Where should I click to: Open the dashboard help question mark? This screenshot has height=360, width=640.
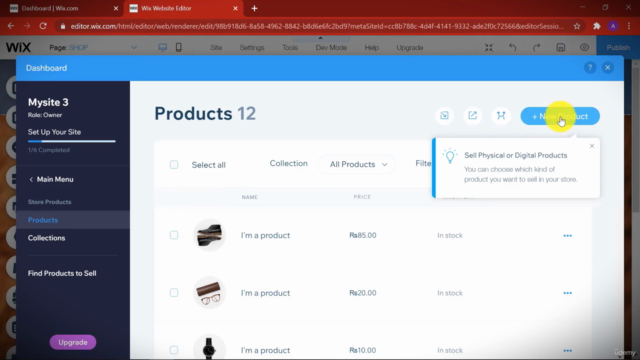tap(590, 68)
